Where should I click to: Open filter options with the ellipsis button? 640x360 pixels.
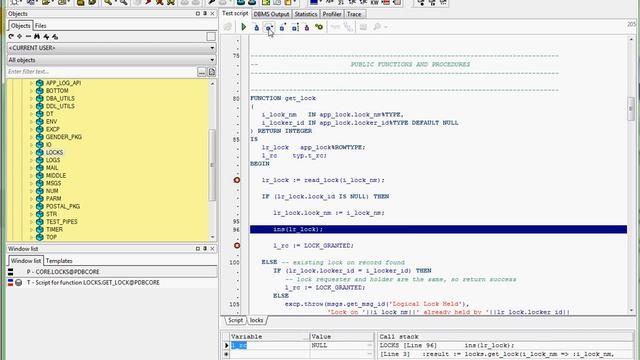point(202,72)
